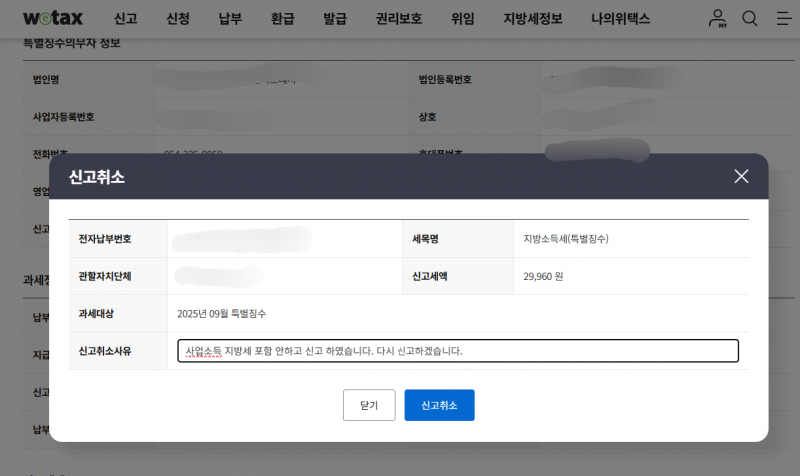Open the hamburger full menu icon
Image resolution: width=800 pixels, height=476 pixels.
coord(784,18)
